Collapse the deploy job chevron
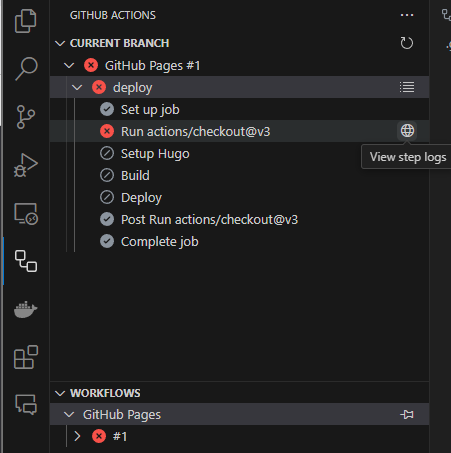 click(77, 88)
